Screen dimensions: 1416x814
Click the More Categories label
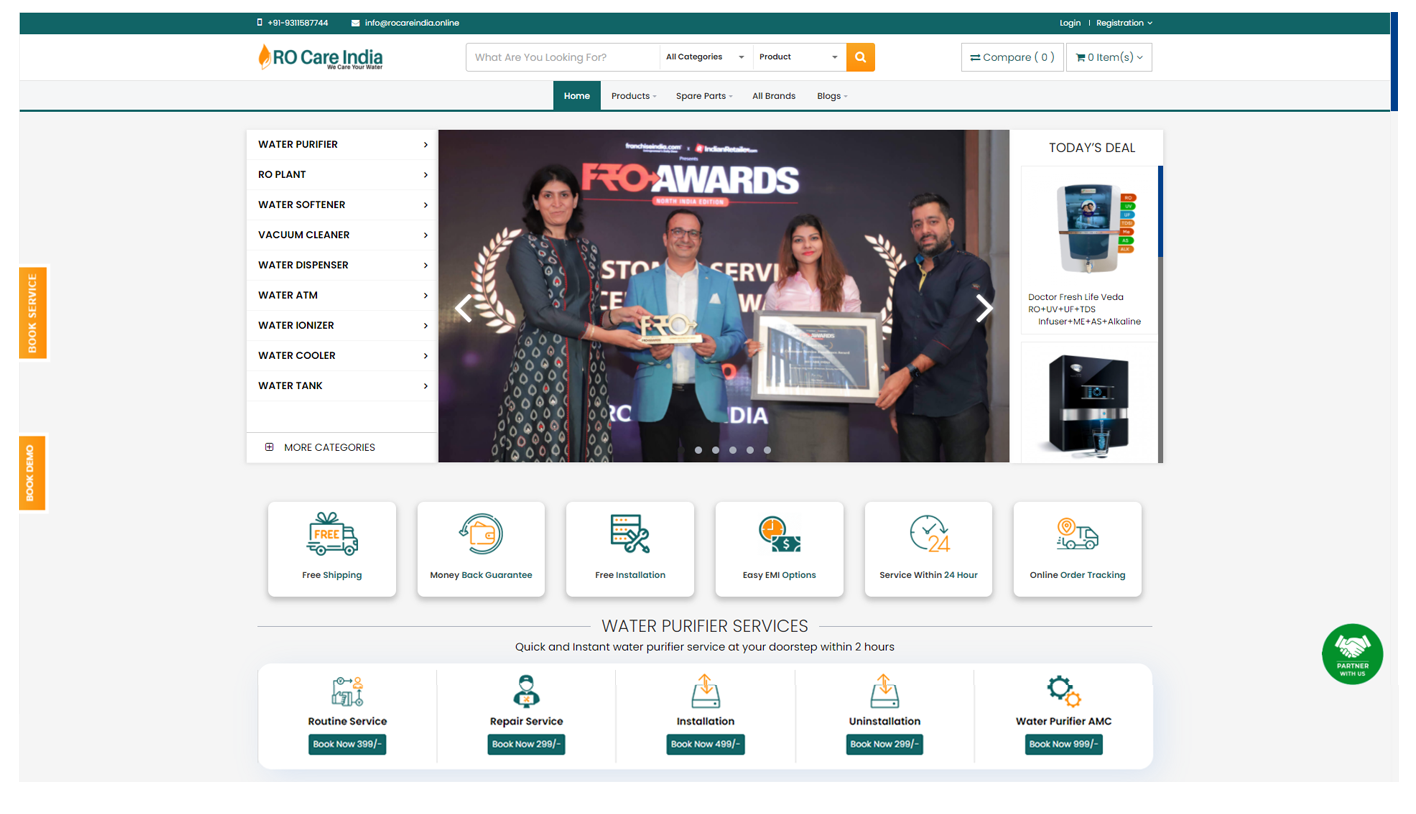point(329,447)
